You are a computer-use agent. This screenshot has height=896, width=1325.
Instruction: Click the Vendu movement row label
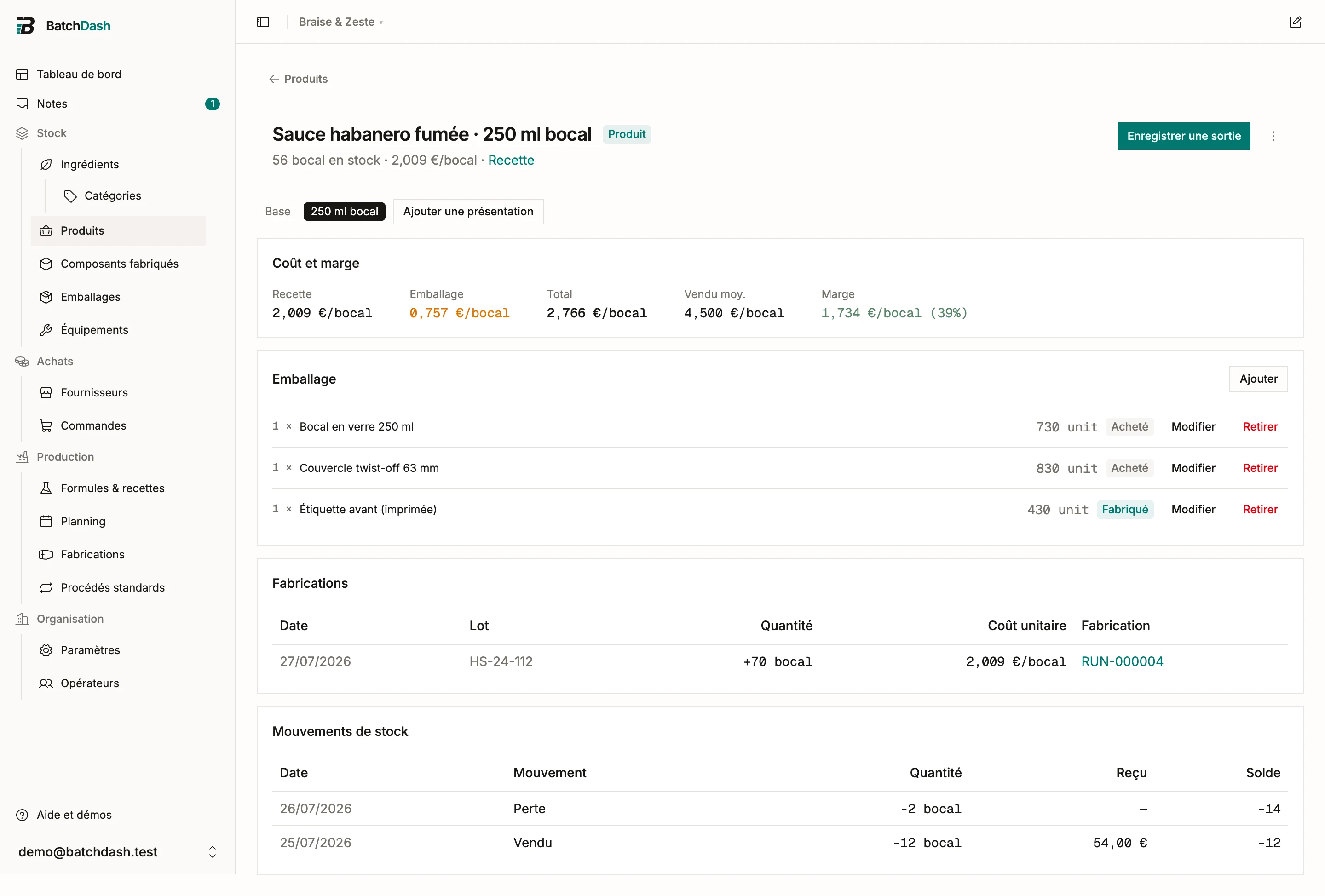pyautogui.click(x=532, y=843)
